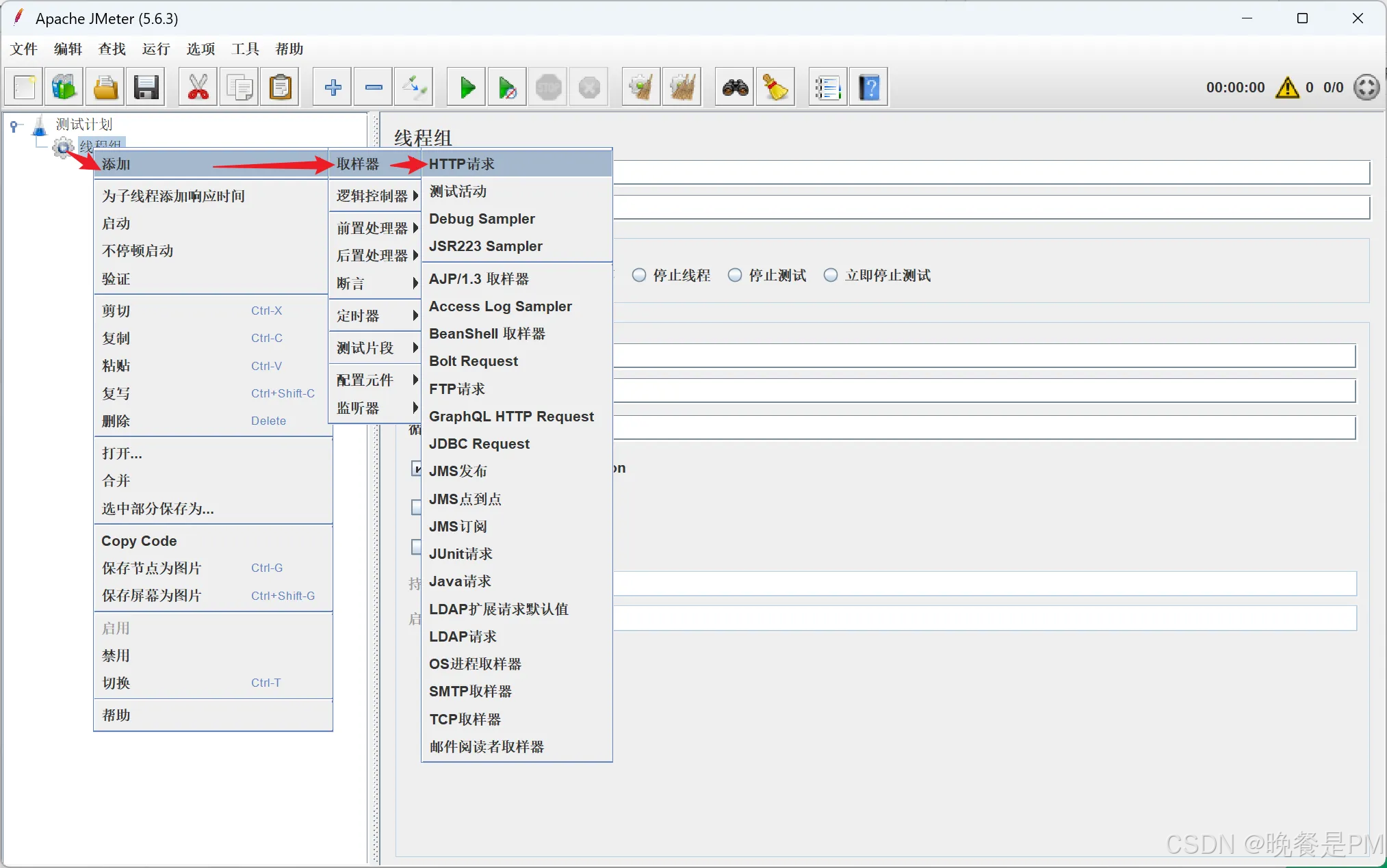
Task: Click the Reset search brush icon
Action: click(776, 87)
